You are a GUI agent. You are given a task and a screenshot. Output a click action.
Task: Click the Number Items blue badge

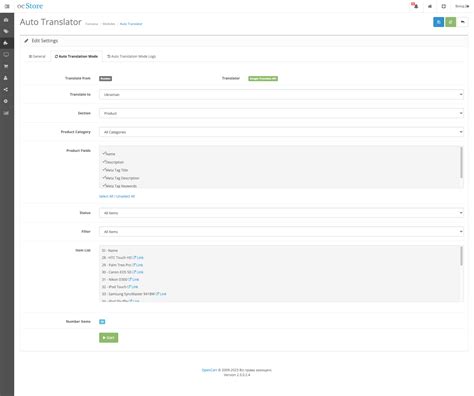[102, 322]
